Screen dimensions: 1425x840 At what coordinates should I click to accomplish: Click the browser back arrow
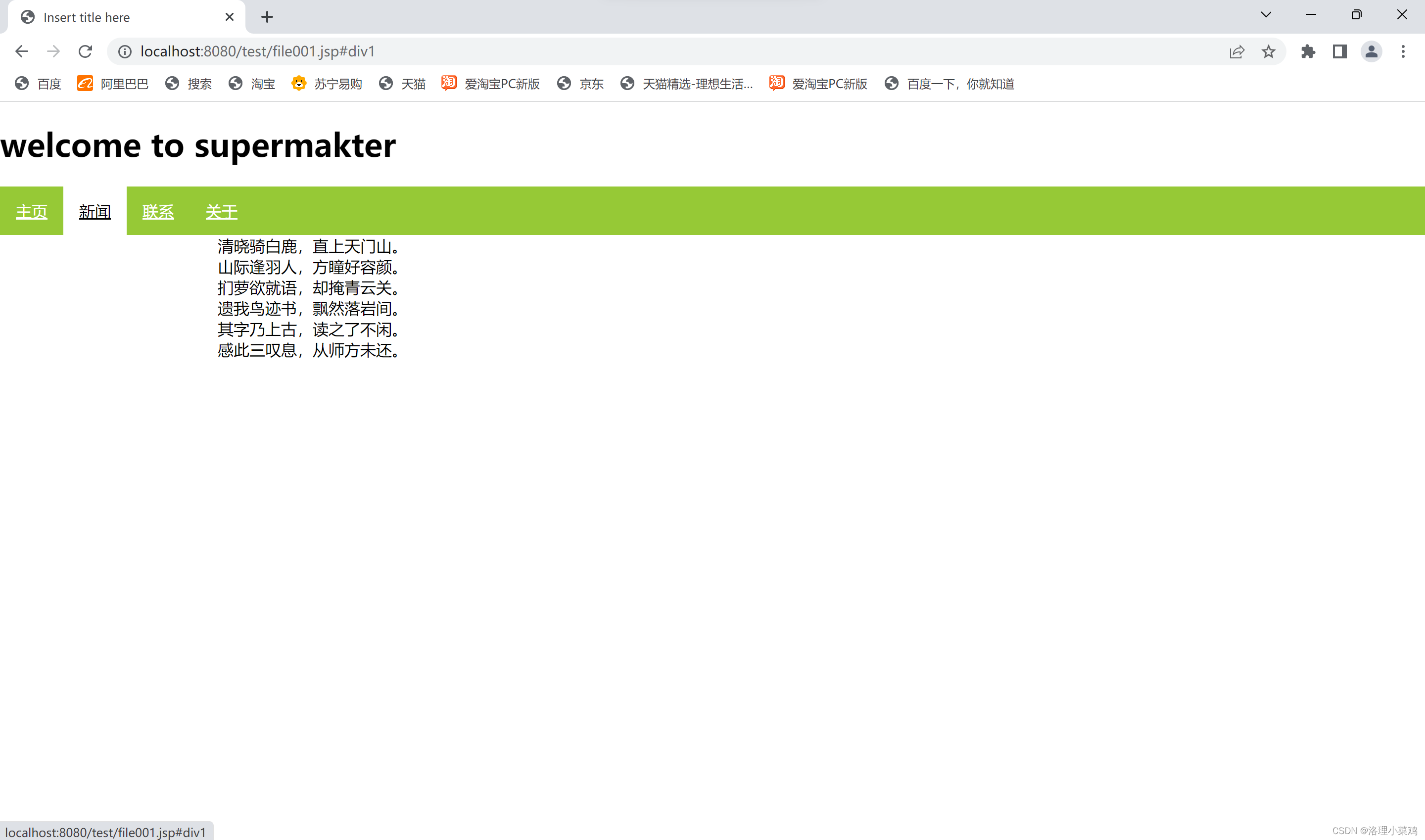[21, 51]
